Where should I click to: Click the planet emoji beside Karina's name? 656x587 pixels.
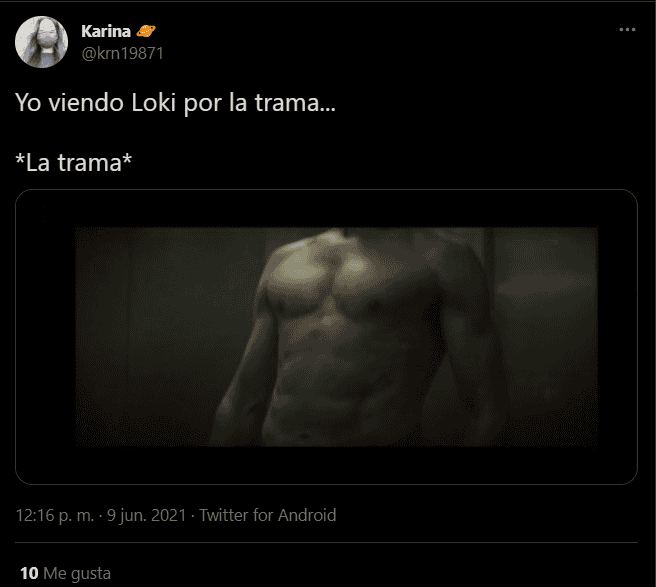tap(146, 31)
